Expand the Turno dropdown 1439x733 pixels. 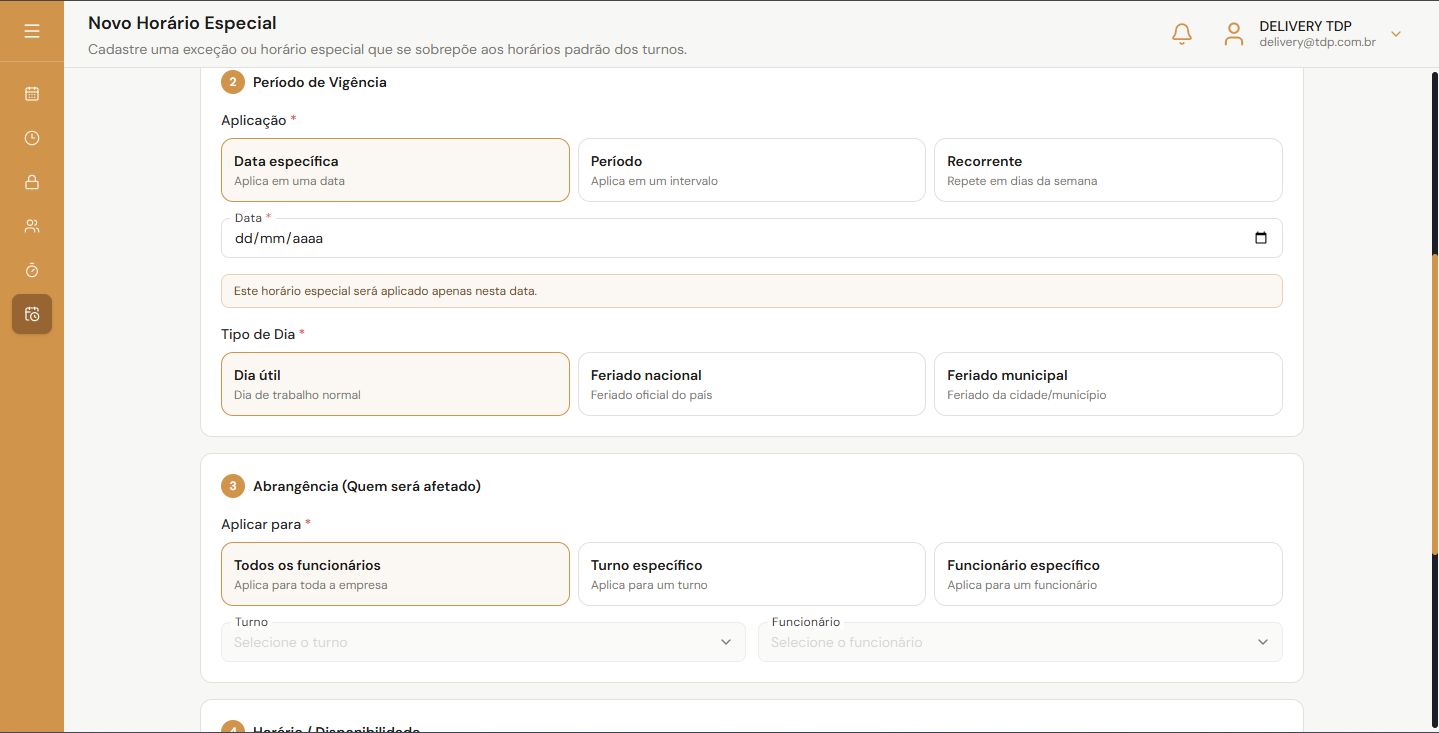pyautogui.click(x=483, y=642)
